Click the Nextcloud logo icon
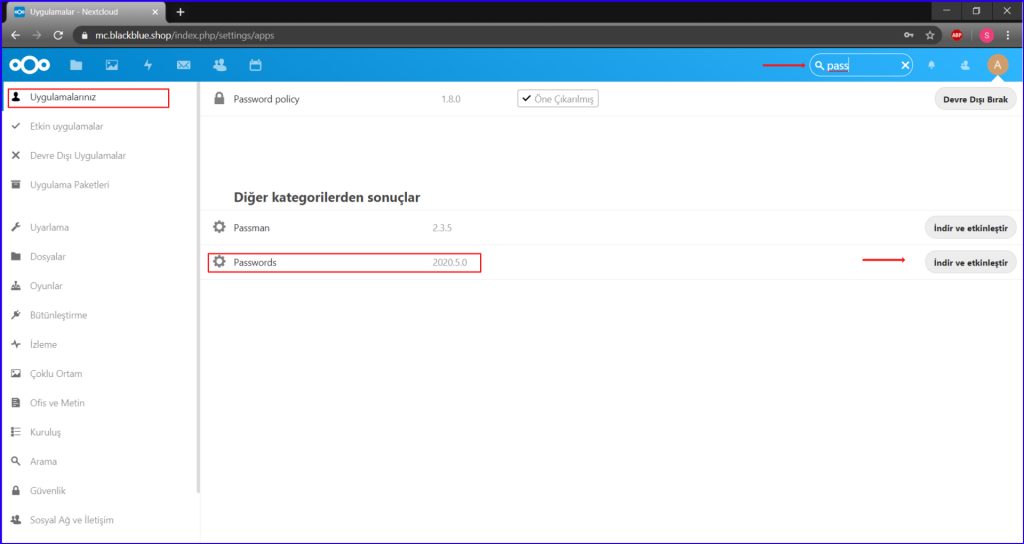 click(x=30, y=65)
